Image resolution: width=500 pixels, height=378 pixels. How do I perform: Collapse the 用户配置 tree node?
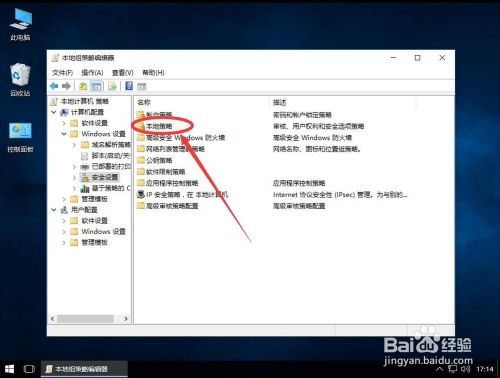(x=54, y=210)
